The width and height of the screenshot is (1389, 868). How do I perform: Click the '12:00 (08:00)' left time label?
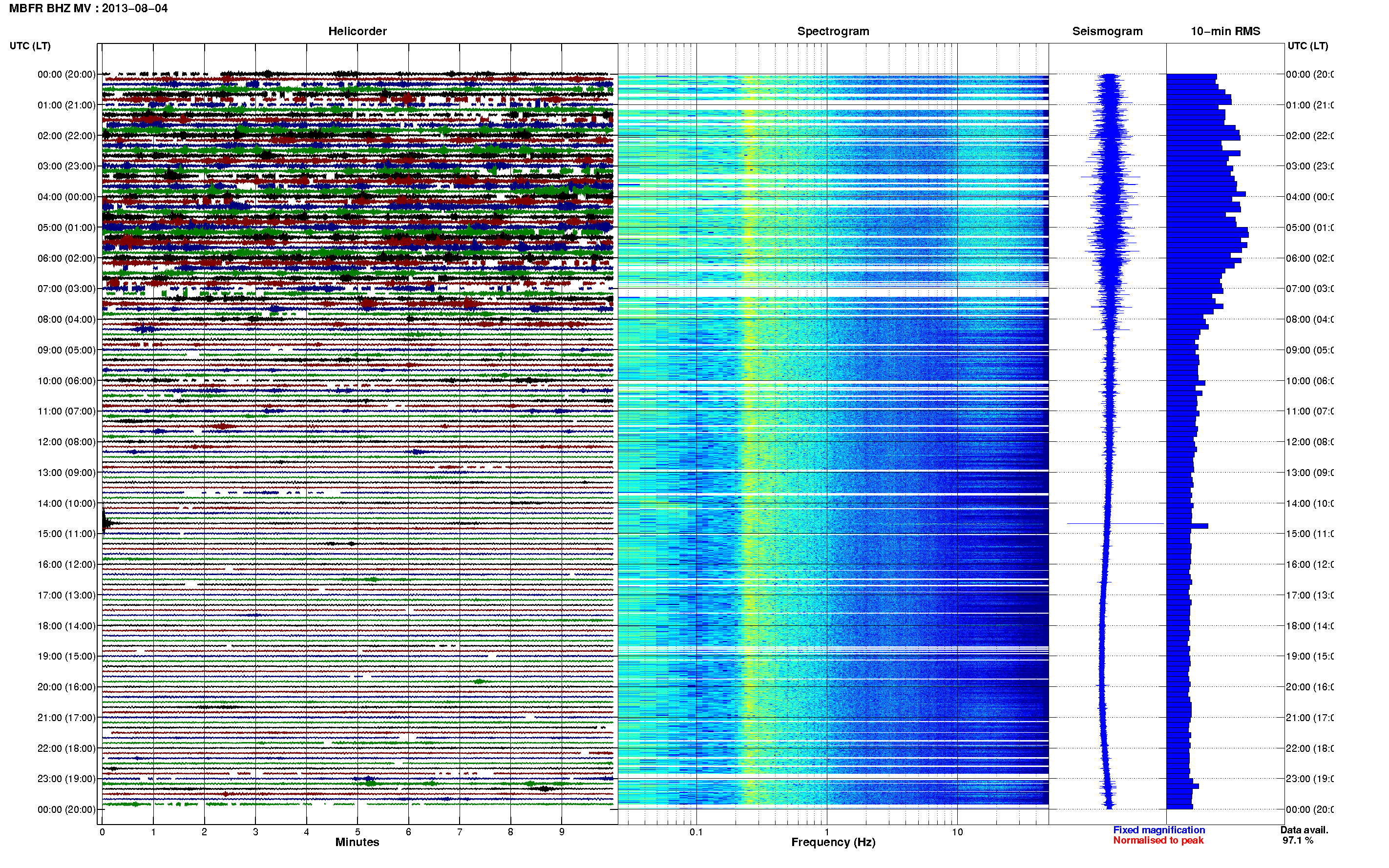(66, 442)
